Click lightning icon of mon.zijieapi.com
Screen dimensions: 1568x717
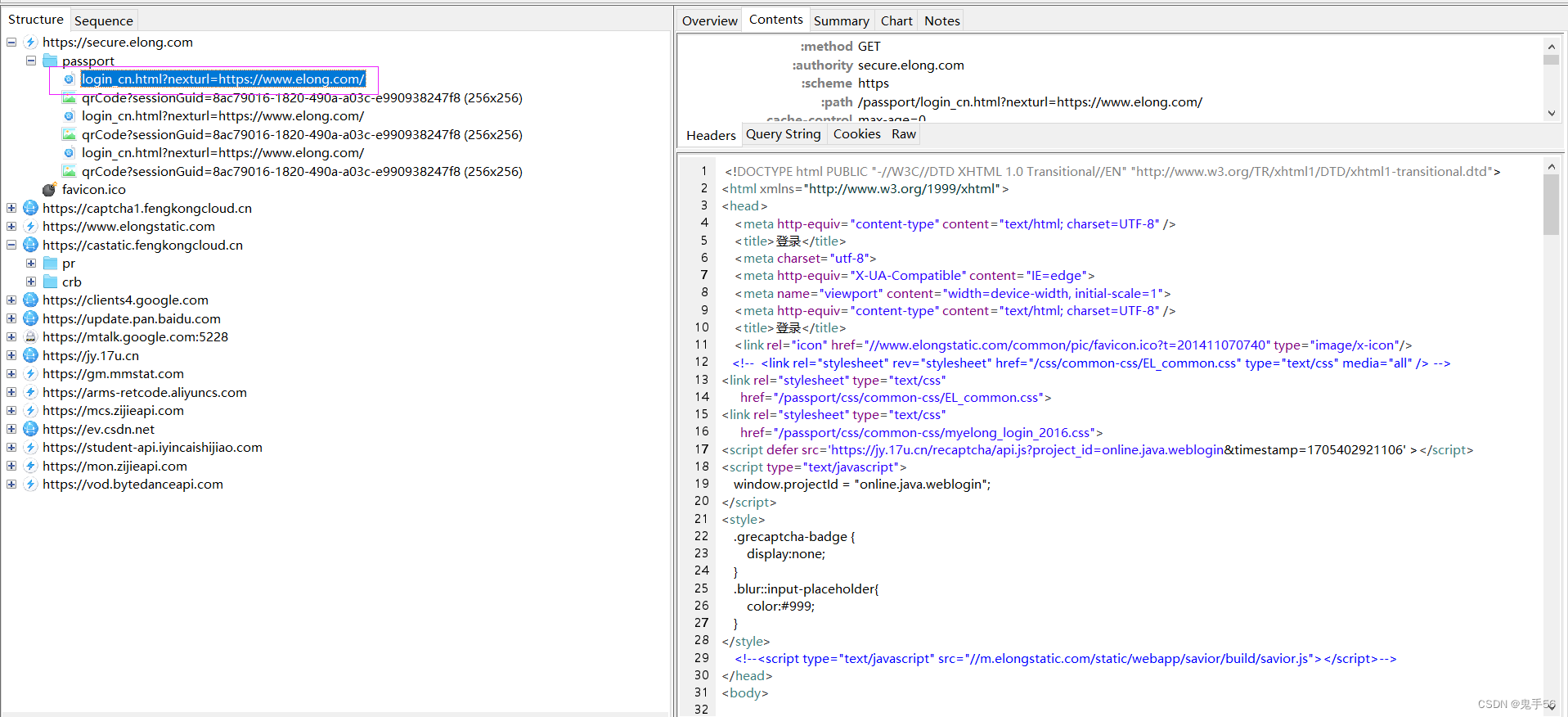[31, 466]
